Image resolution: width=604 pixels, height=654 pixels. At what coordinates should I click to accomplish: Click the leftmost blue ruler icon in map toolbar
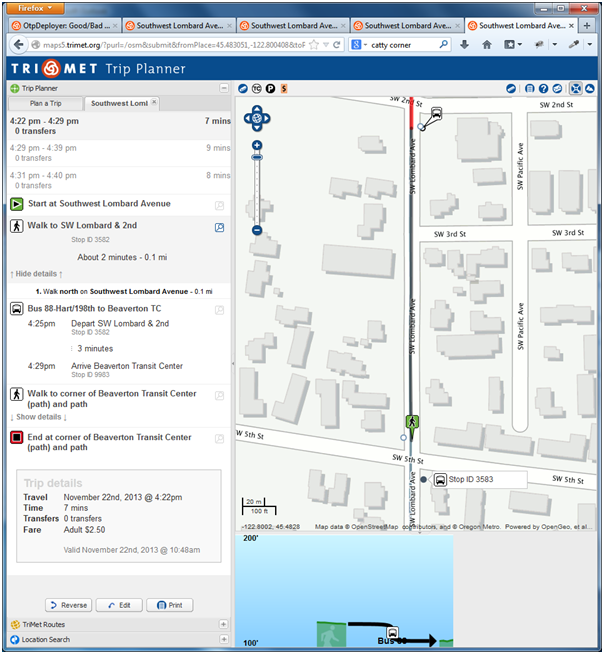click(243, 88)
